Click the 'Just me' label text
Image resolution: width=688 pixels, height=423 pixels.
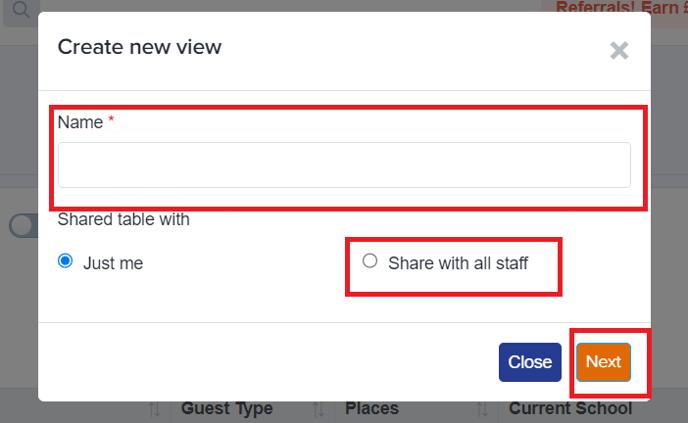[113, 263]
